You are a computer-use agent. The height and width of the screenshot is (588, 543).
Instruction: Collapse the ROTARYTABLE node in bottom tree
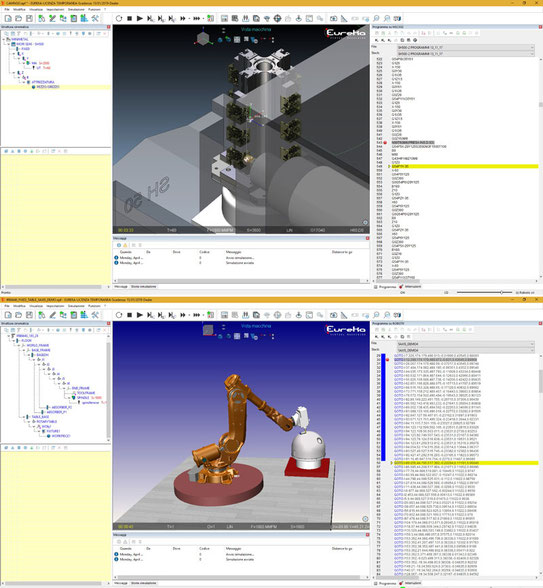coord(28,422)
